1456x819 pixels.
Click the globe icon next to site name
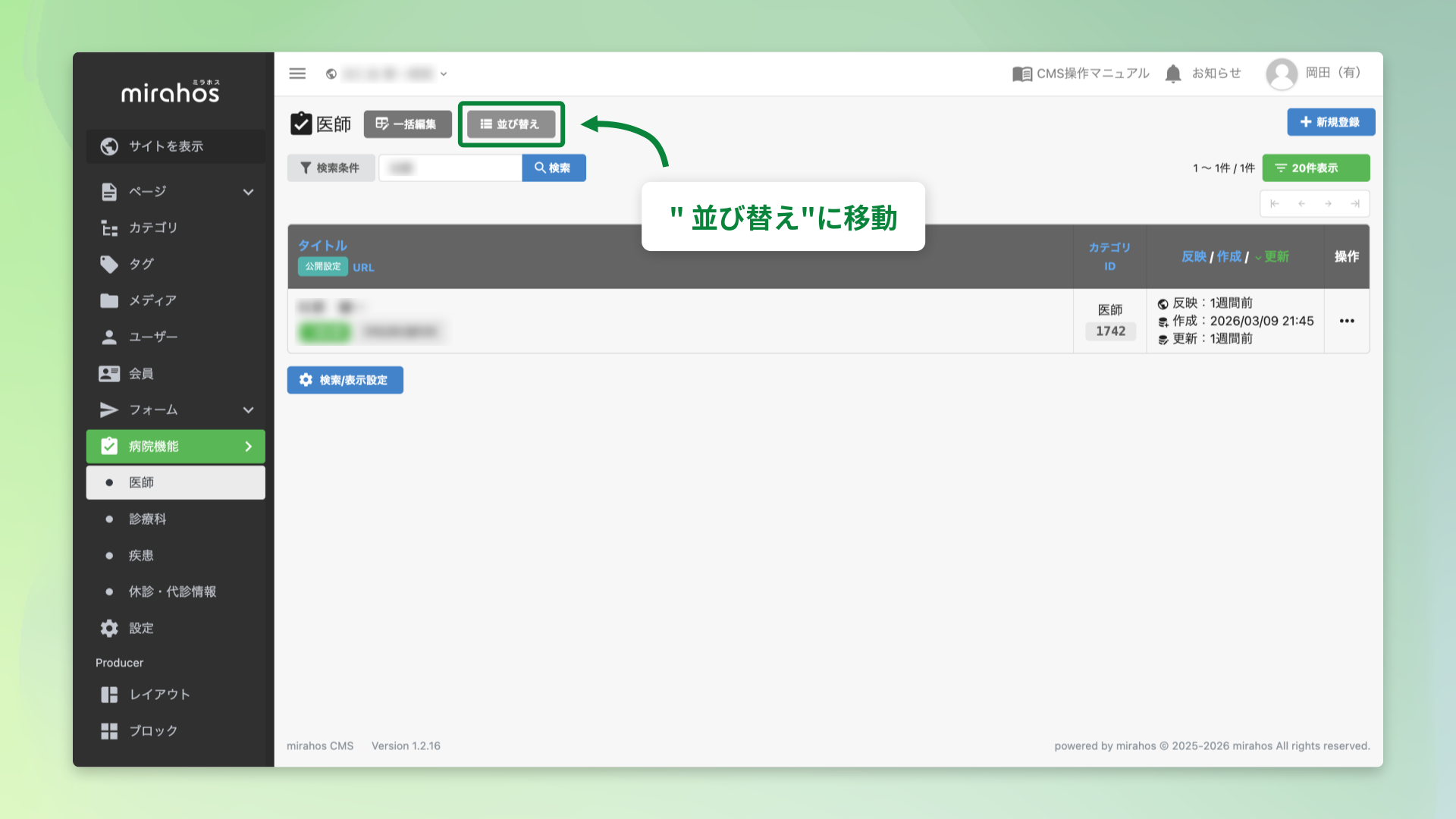[x=331, y=74]
